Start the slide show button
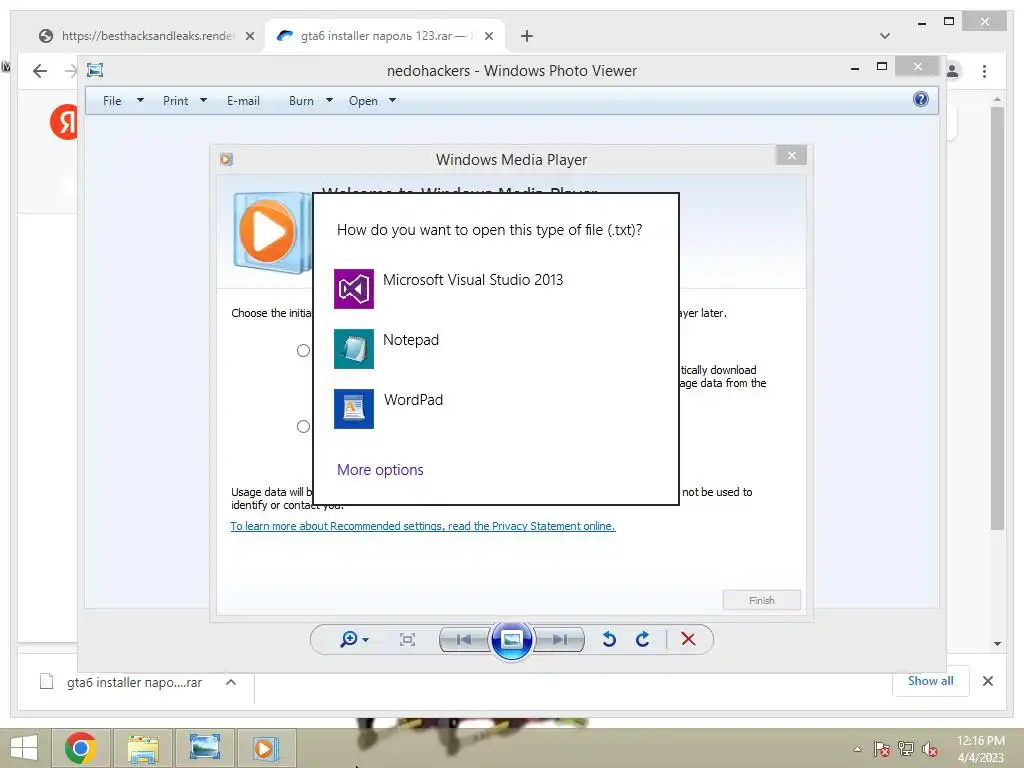 [x=511, y=640]
